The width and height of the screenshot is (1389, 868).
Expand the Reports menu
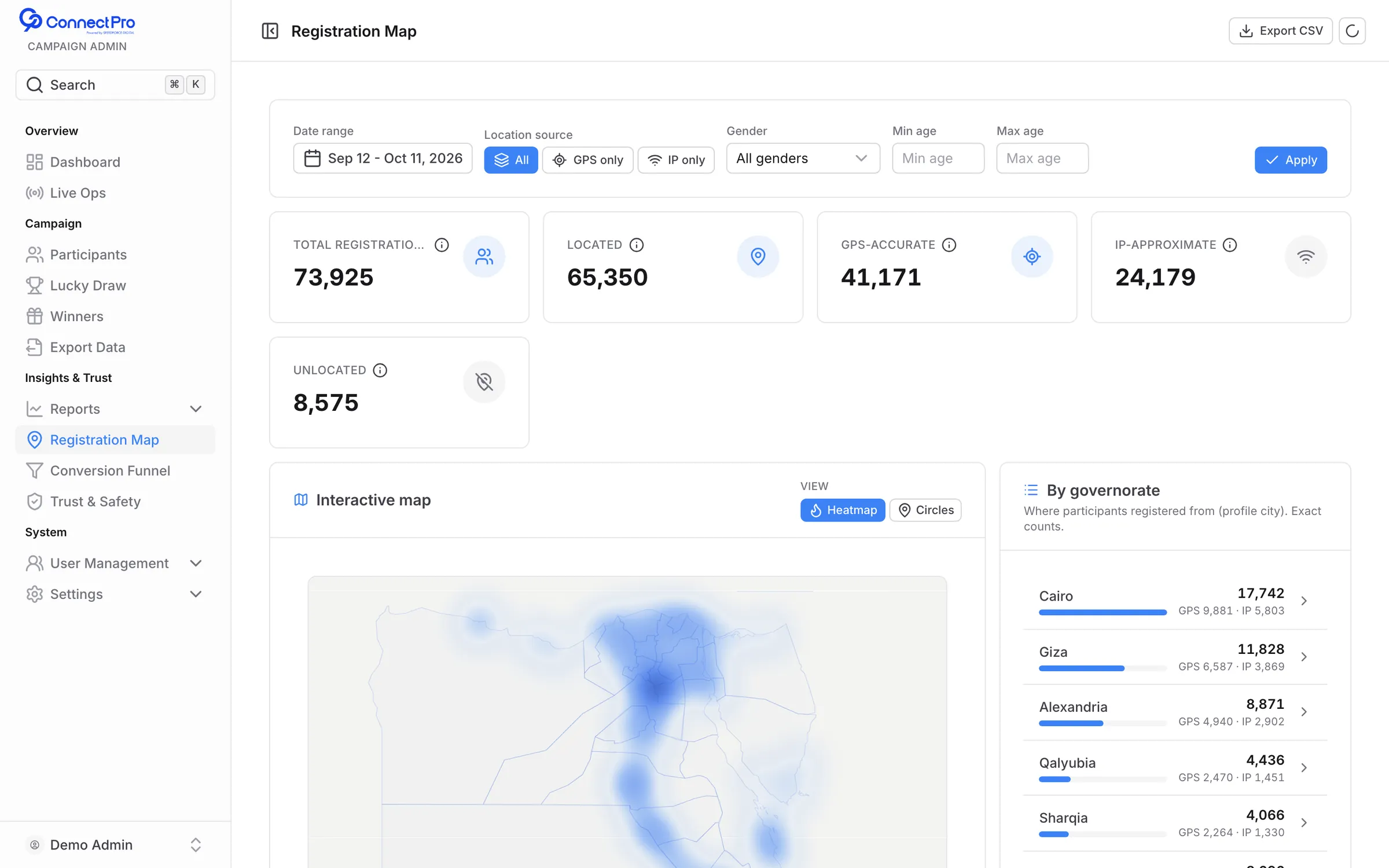pyautogui.click(x=115, y=409)
